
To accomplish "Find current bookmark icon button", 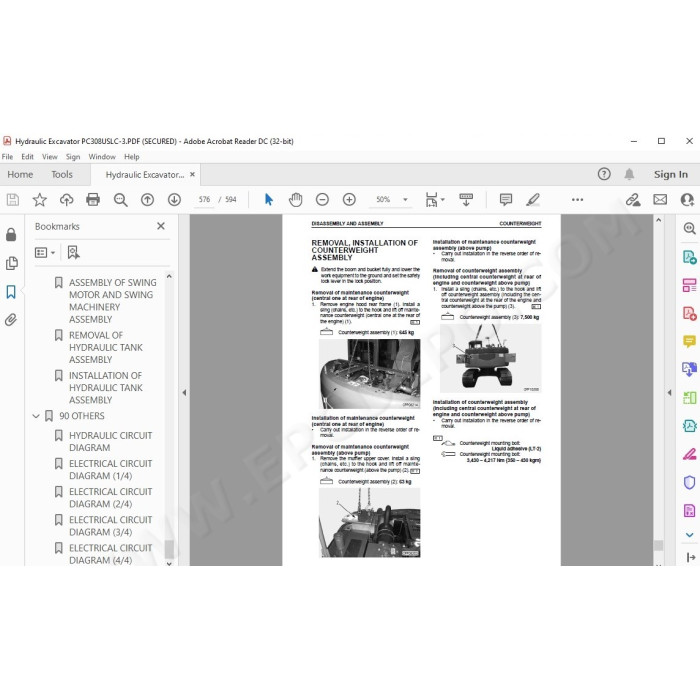I will pos(73,253).
